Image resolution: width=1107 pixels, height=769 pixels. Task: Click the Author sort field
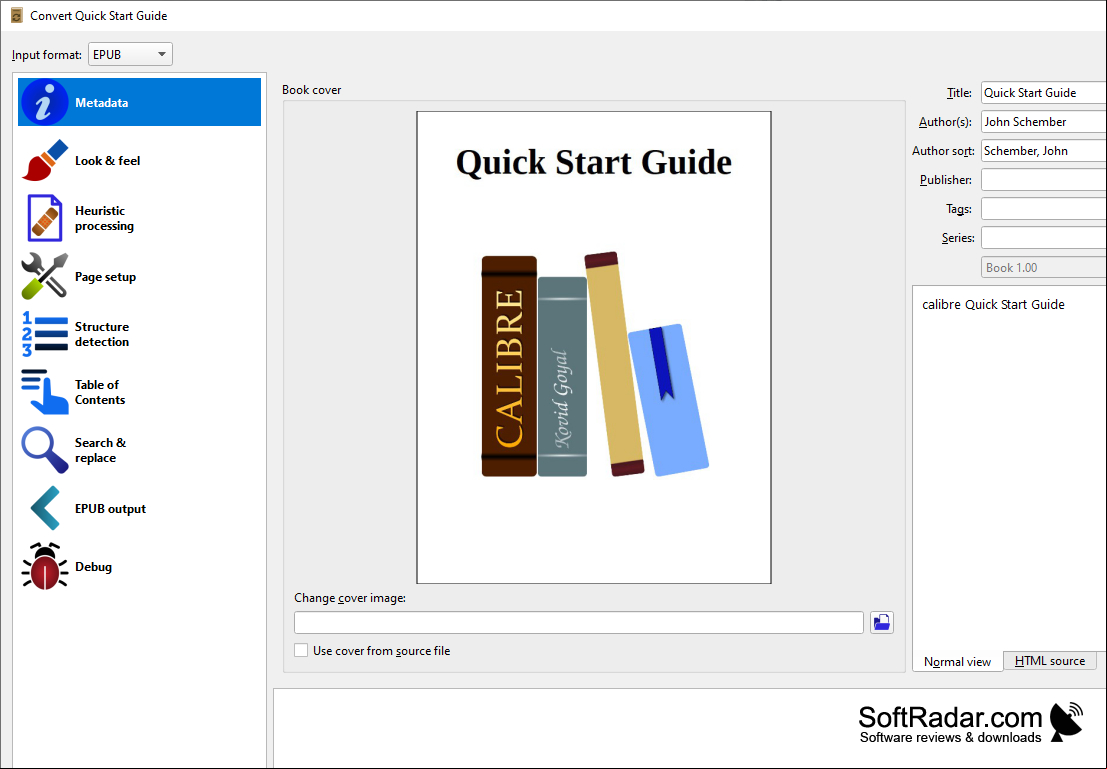pyautogui.click(x=1043, y=150)
